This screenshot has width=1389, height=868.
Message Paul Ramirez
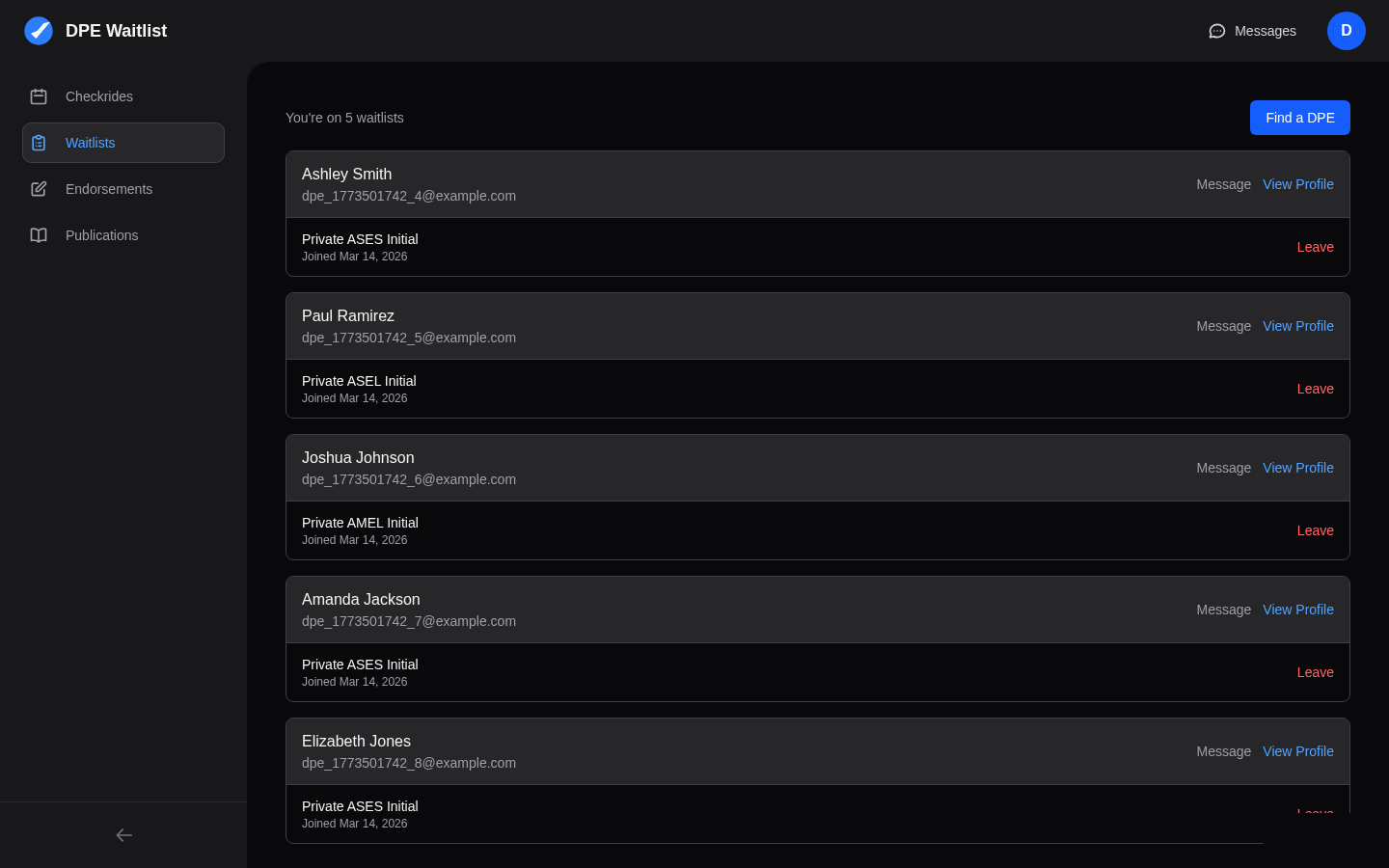[x=1223, y=326]
